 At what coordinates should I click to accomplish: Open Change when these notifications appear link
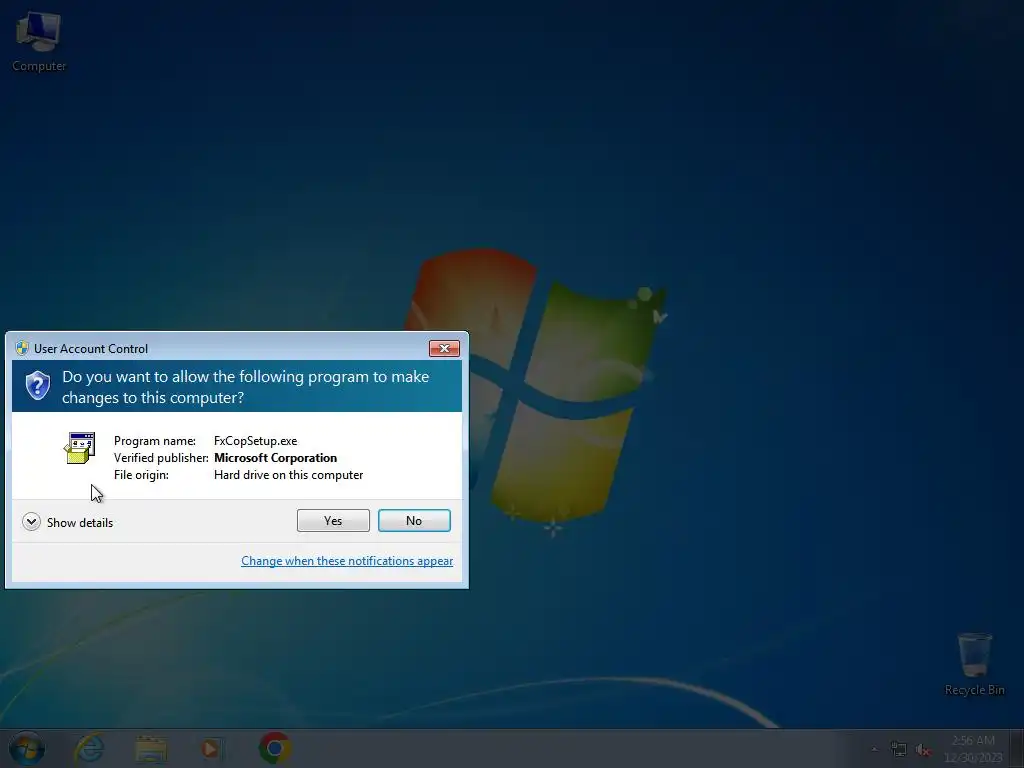pyautogui.click(x=347, y=561)
